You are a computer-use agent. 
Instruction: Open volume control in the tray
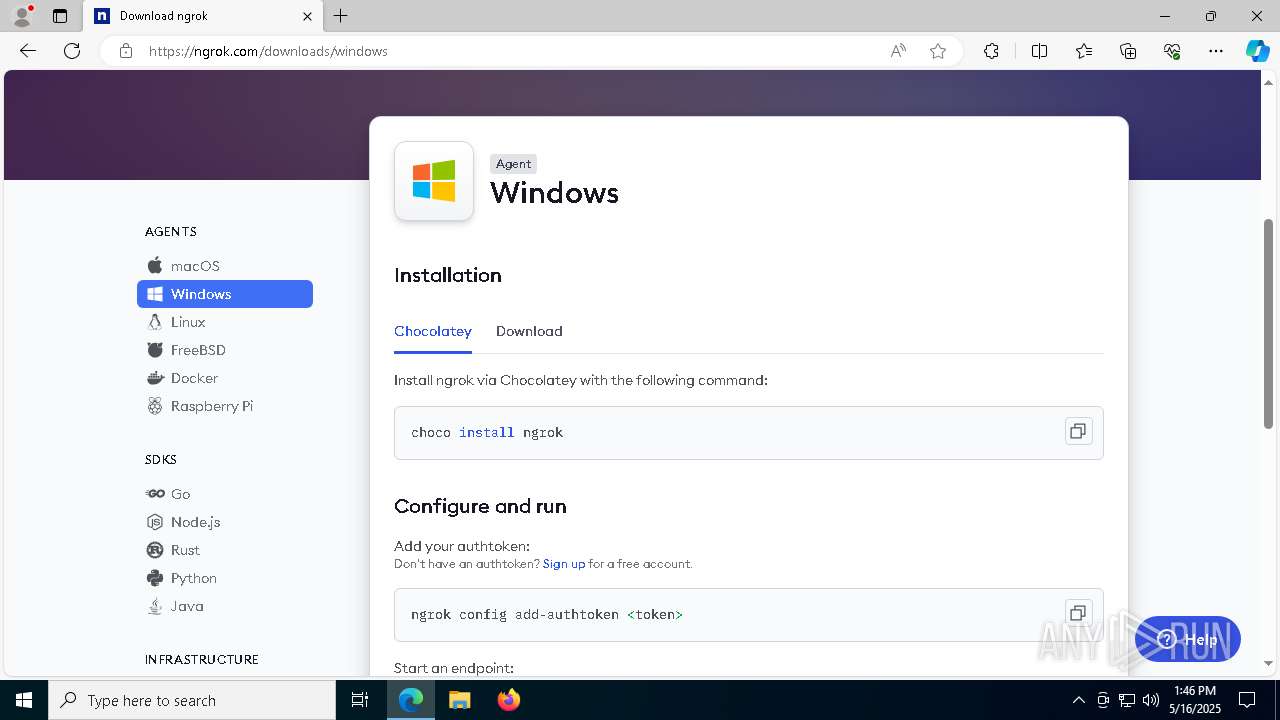[1151, 700]
